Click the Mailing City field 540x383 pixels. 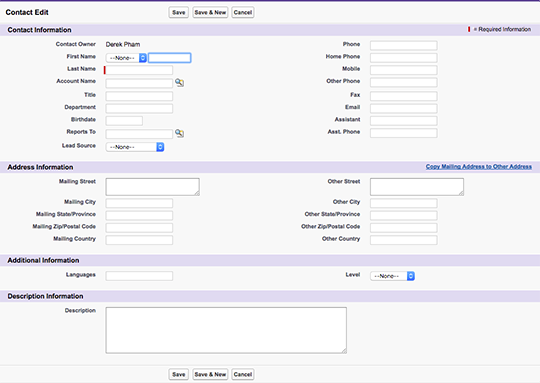point(139,203)
